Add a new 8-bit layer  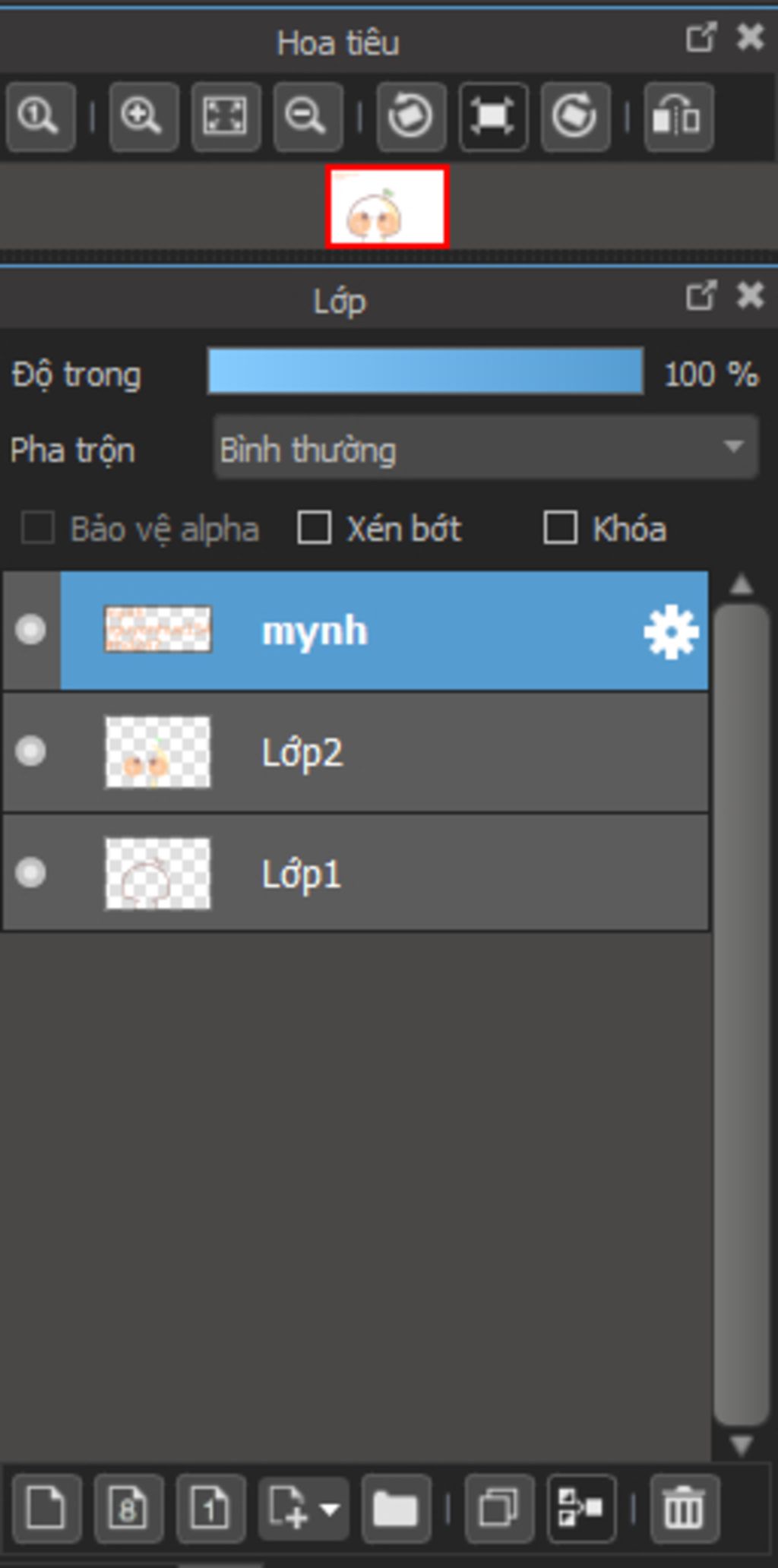128,1509
